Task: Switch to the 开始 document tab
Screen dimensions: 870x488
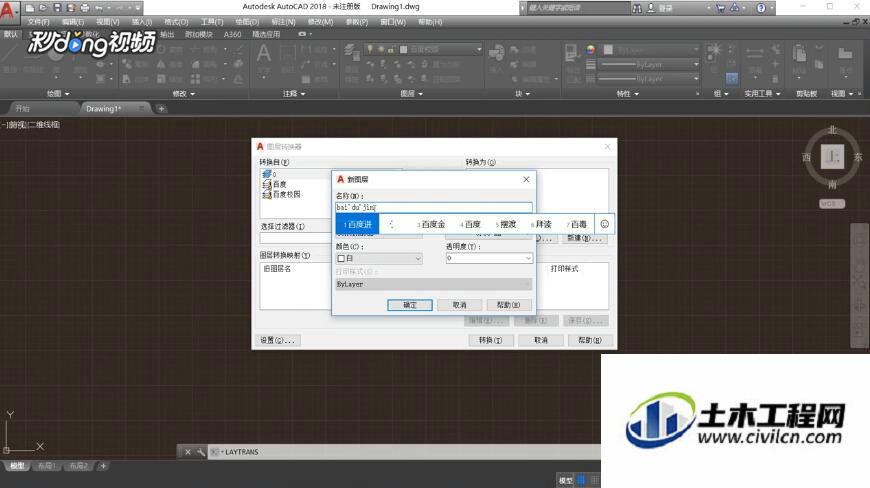Action: point(22,108)
